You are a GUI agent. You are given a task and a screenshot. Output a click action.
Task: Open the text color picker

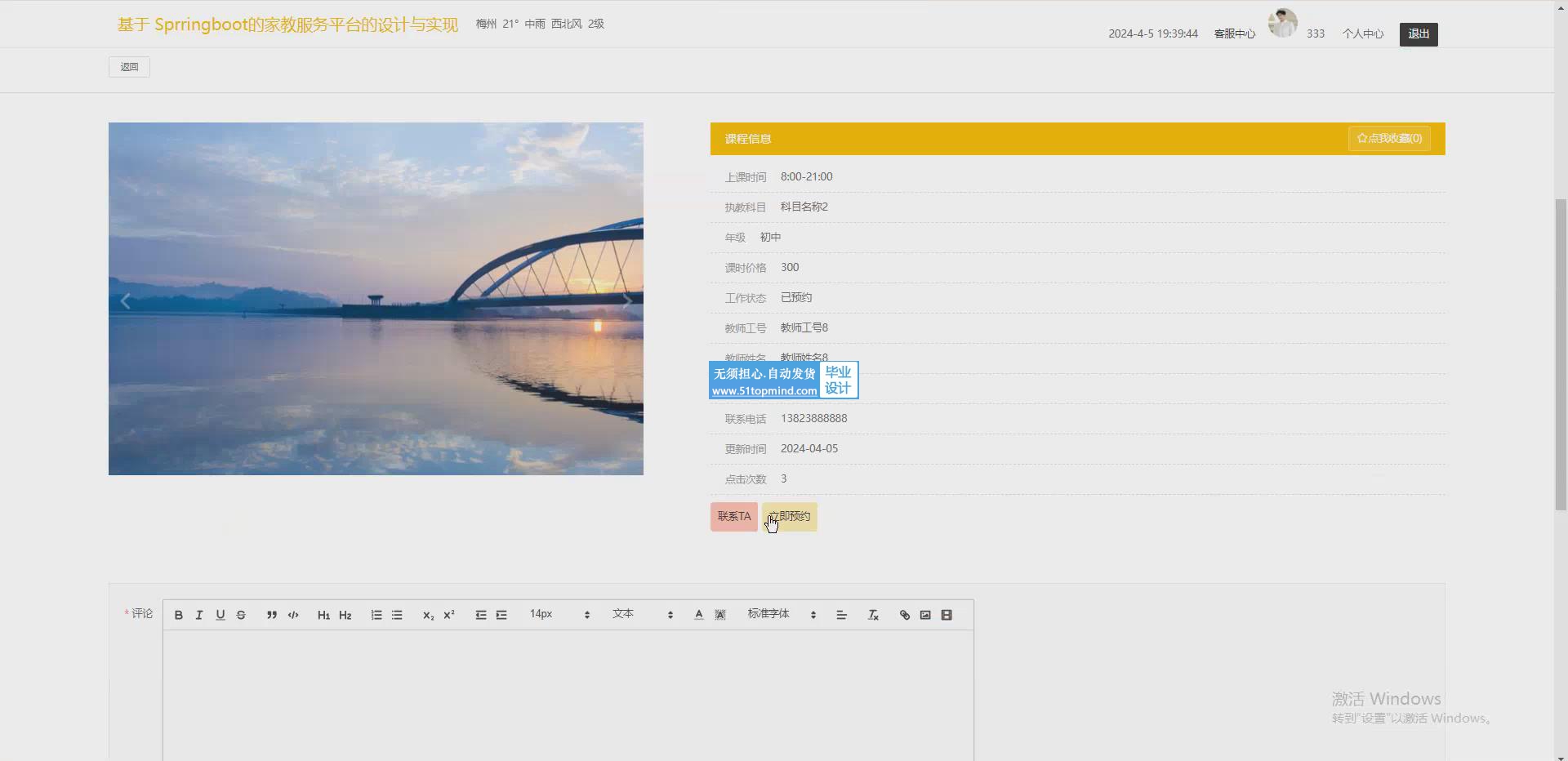(x=699, y=615)
